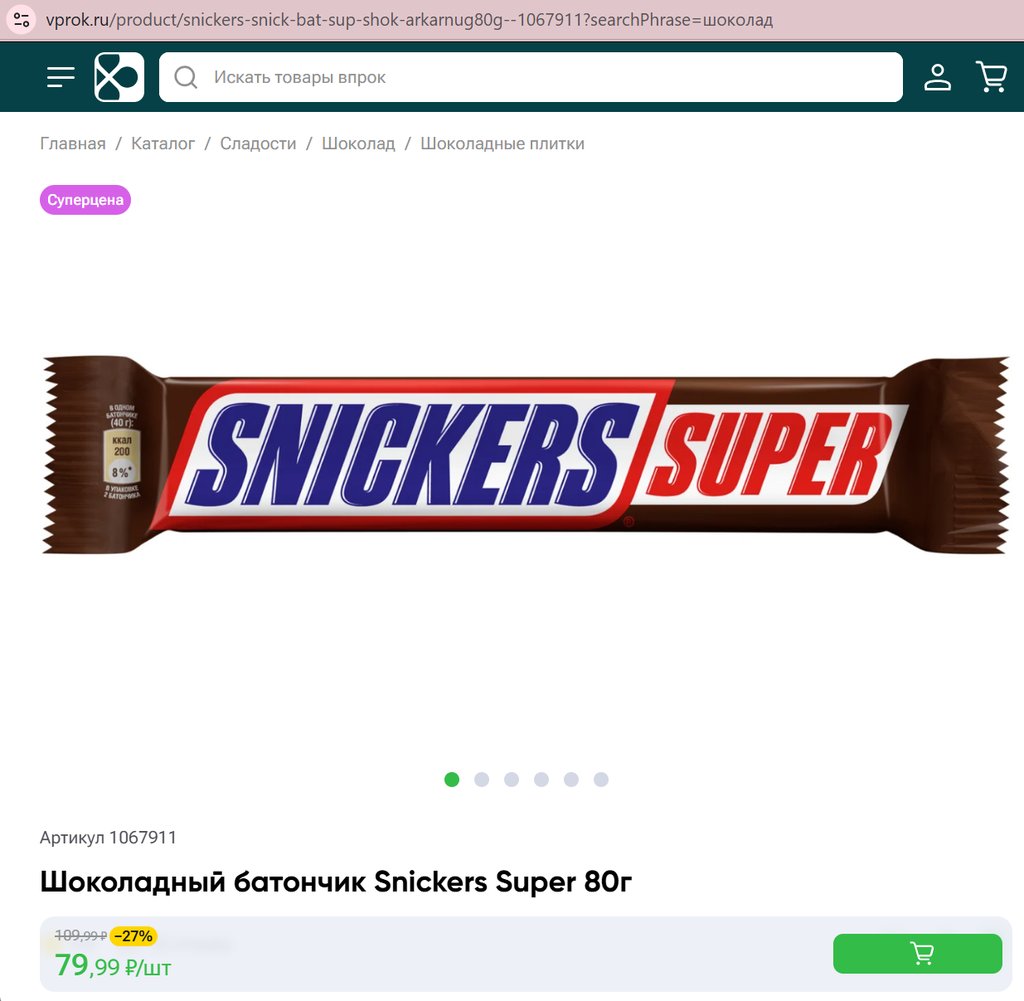
Task: Click the Суперцена badge
Action: [86, 200]
